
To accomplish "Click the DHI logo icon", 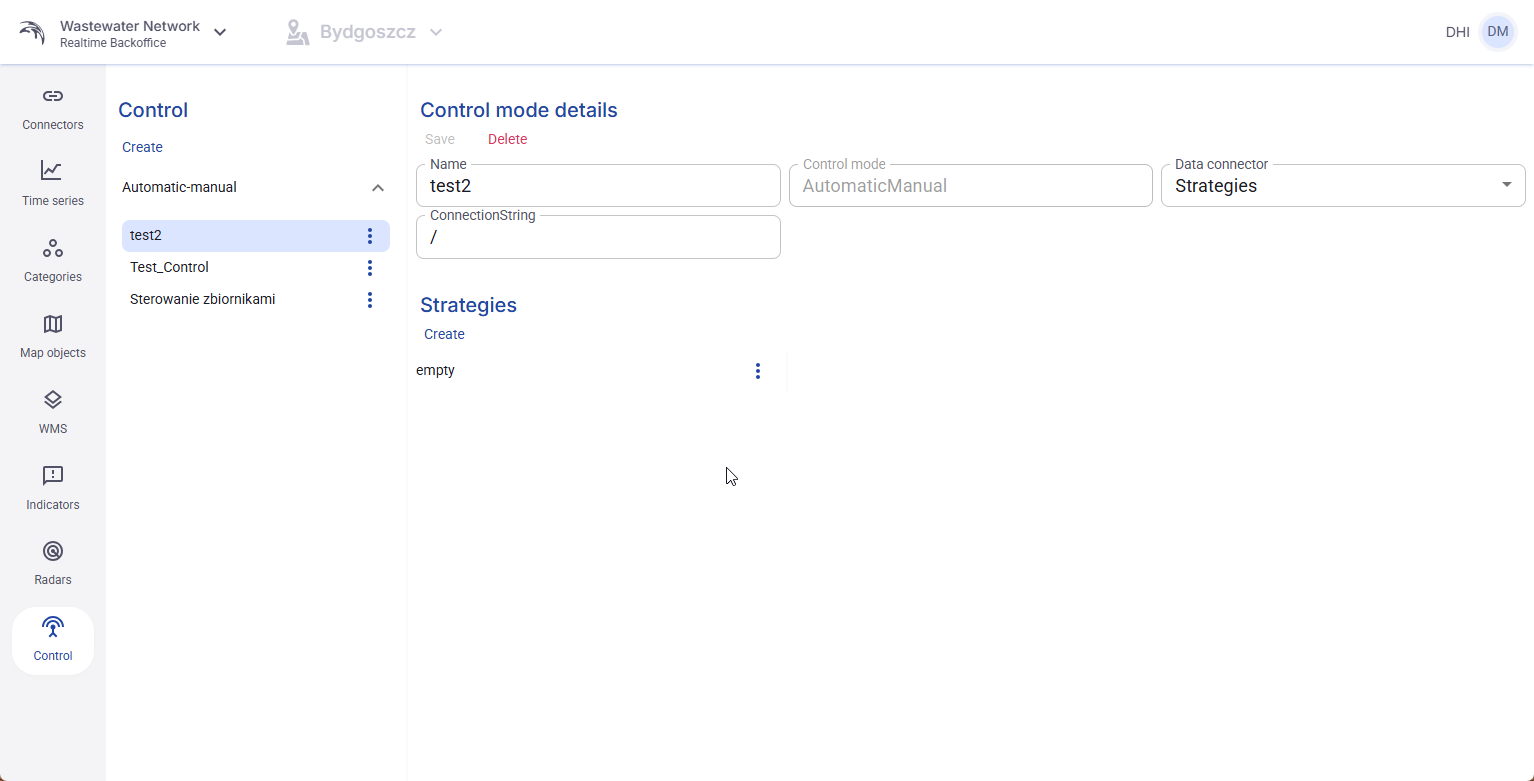I will (x=32, y=33).
